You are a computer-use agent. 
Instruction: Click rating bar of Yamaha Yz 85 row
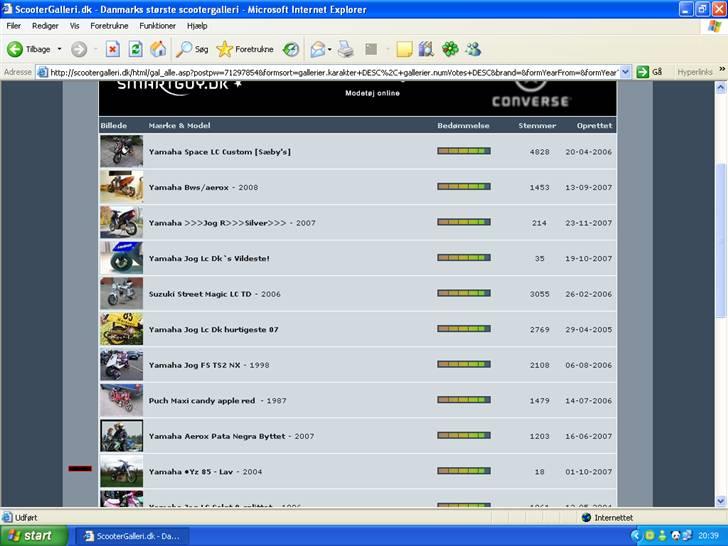click(464, 471)
